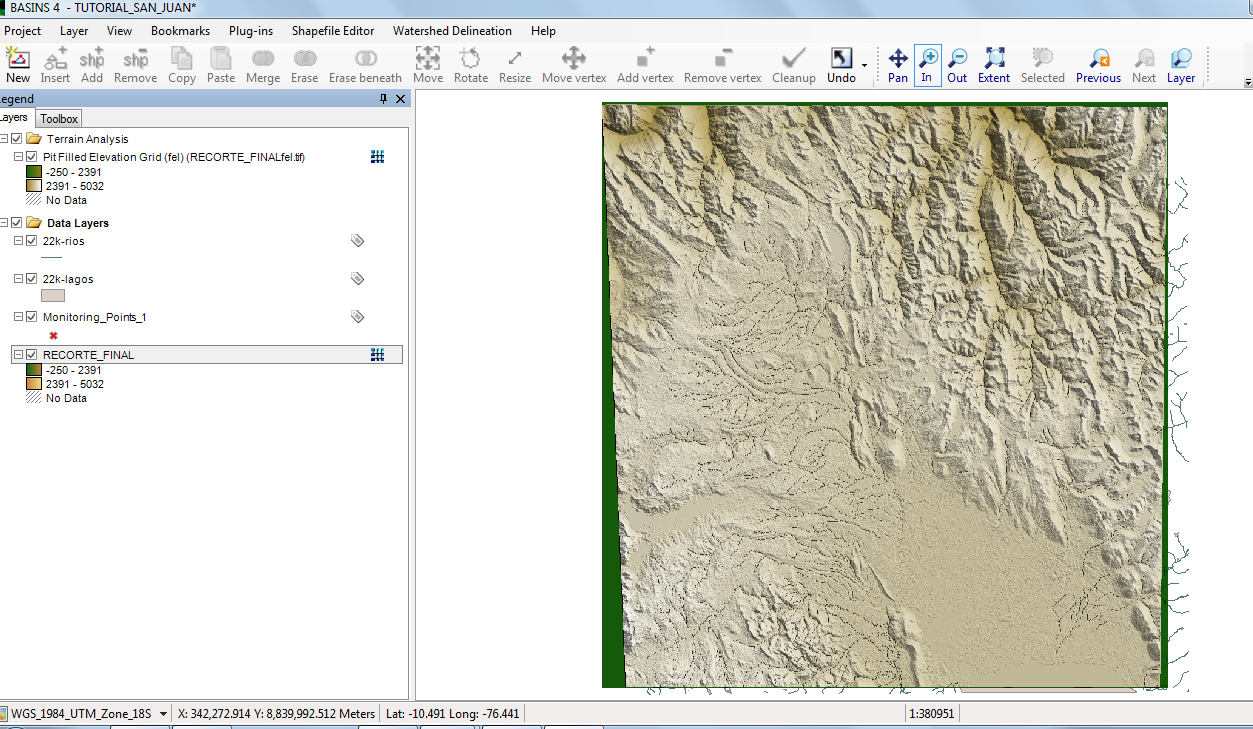Select the Move tool
Viewport: 1253px width, 729px height.
428,58
